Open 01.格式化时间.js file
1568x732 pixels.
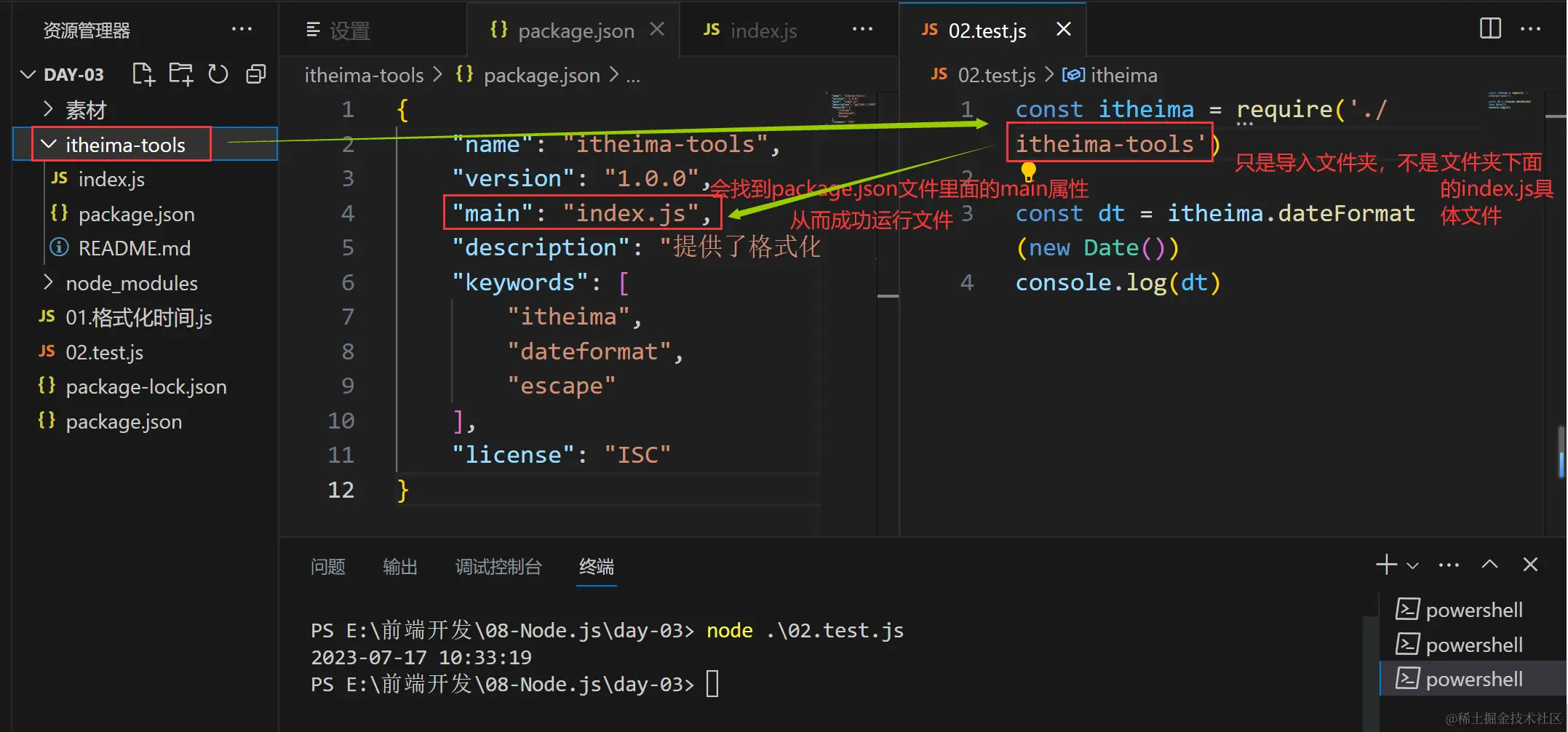coord(138,317)
